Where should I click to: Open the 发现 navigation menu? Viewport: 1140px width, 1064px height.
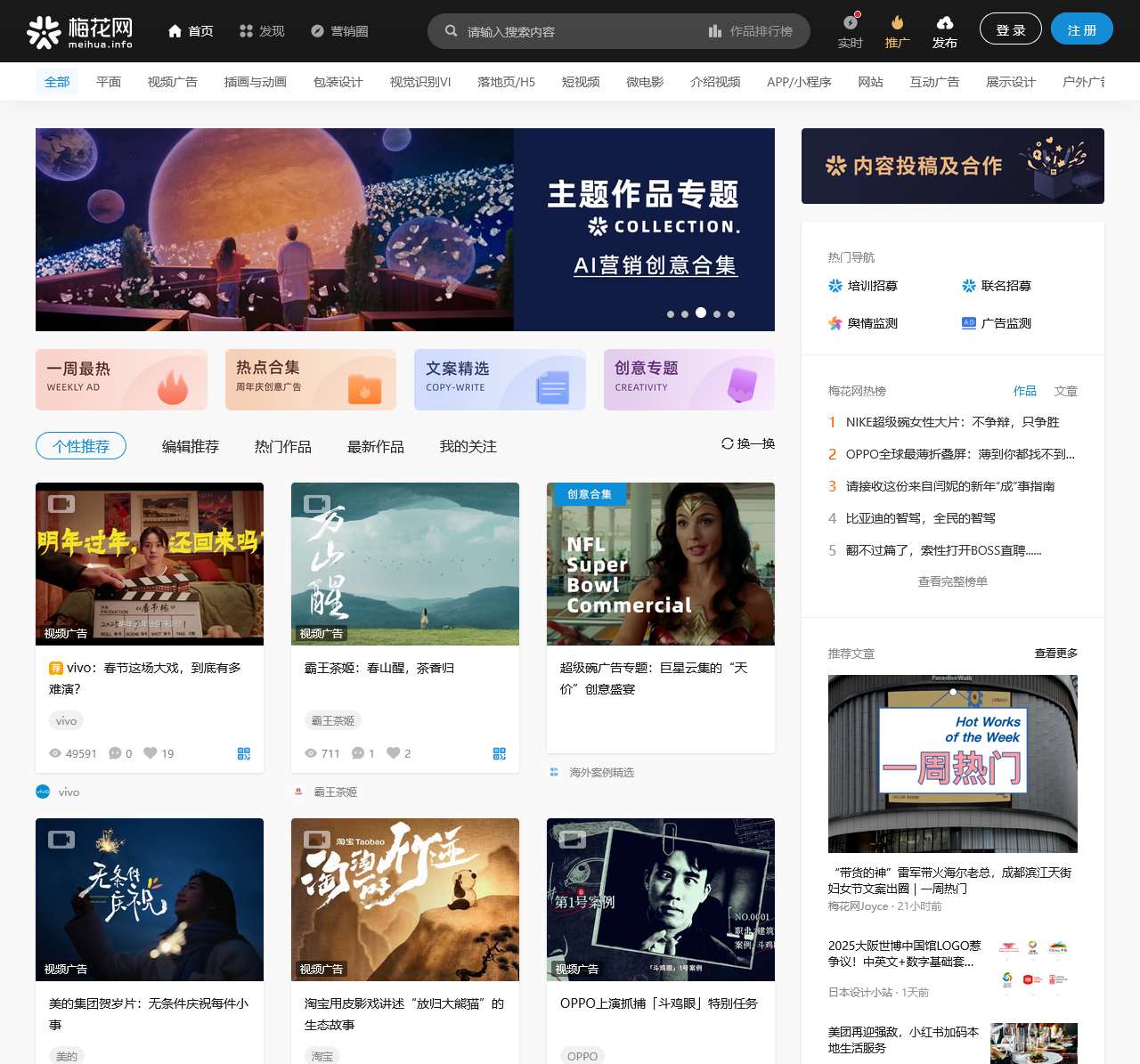[262, 31]
